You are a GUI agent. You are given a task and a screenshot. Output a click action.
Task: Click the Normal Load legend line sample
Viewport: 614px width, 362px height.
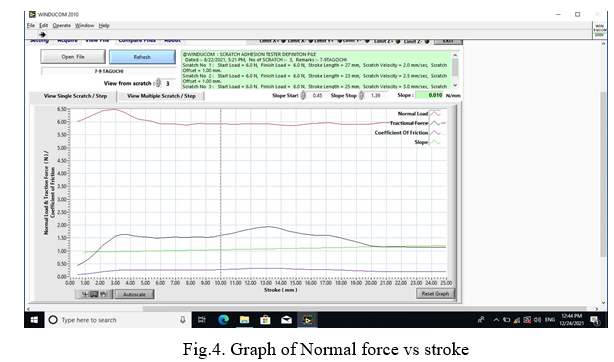pyautogui.click(x=435, y=114)
